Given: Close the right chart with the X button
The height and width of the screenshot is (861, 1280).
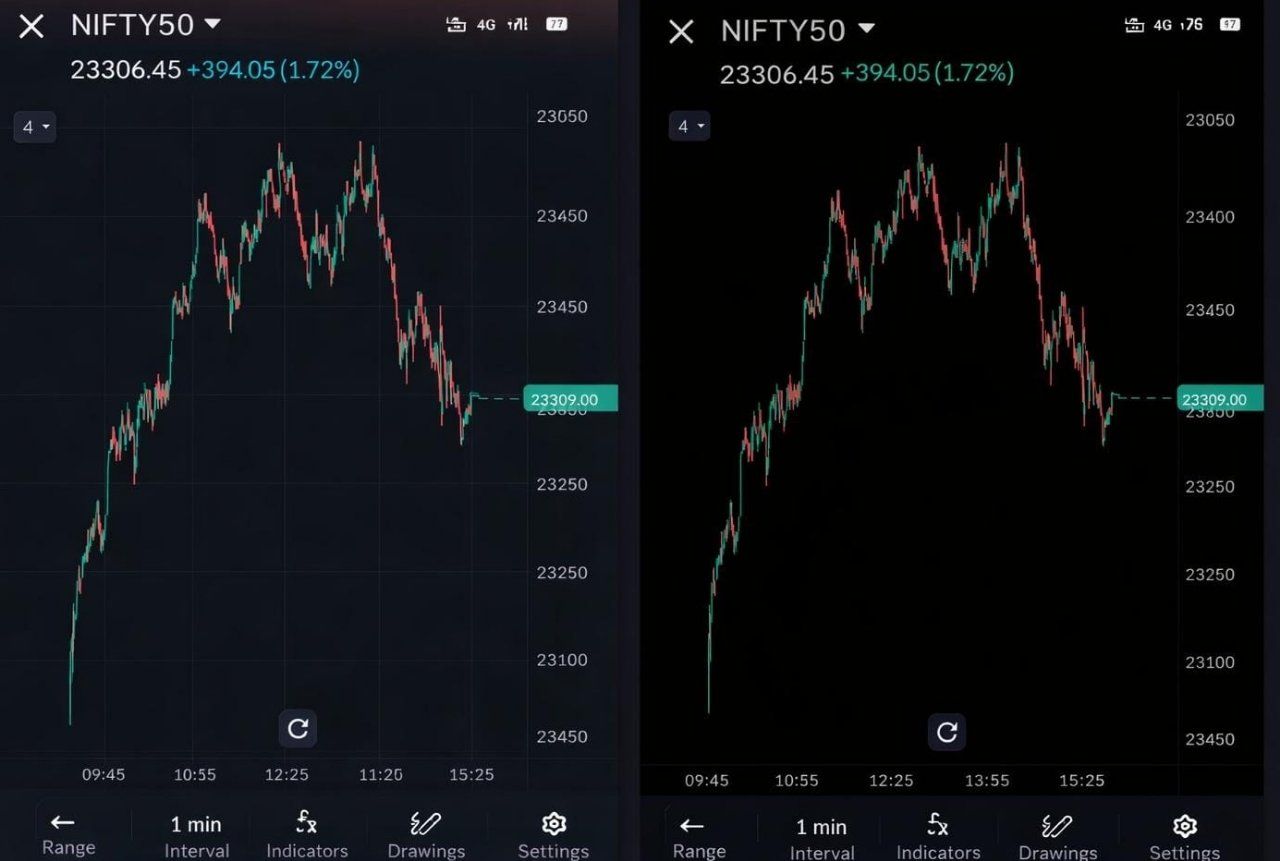Looking at the screenshot, I should click(681, 32).
